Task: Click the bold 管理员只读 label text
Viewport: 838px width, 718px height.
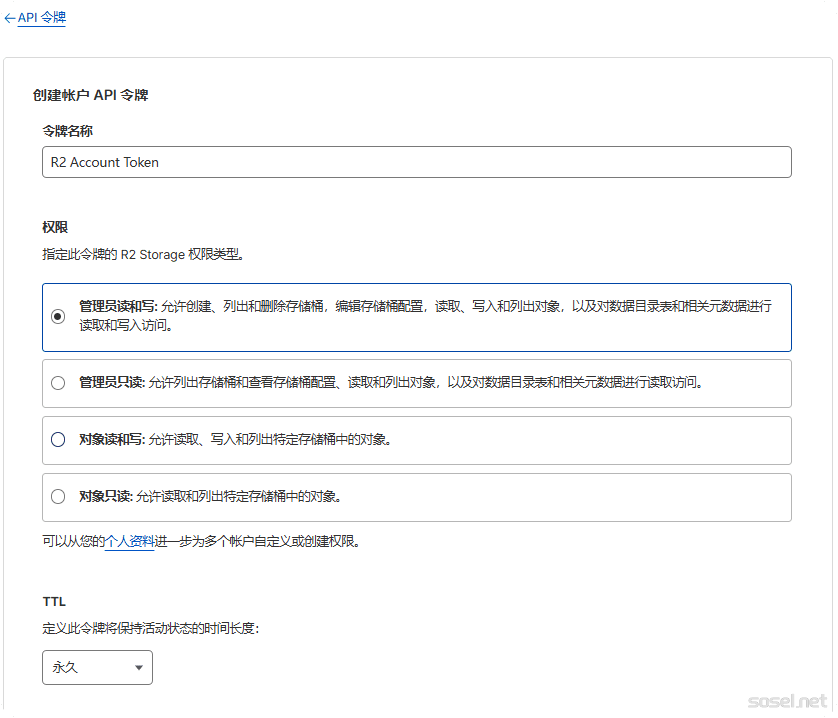Action: point(112,383)
